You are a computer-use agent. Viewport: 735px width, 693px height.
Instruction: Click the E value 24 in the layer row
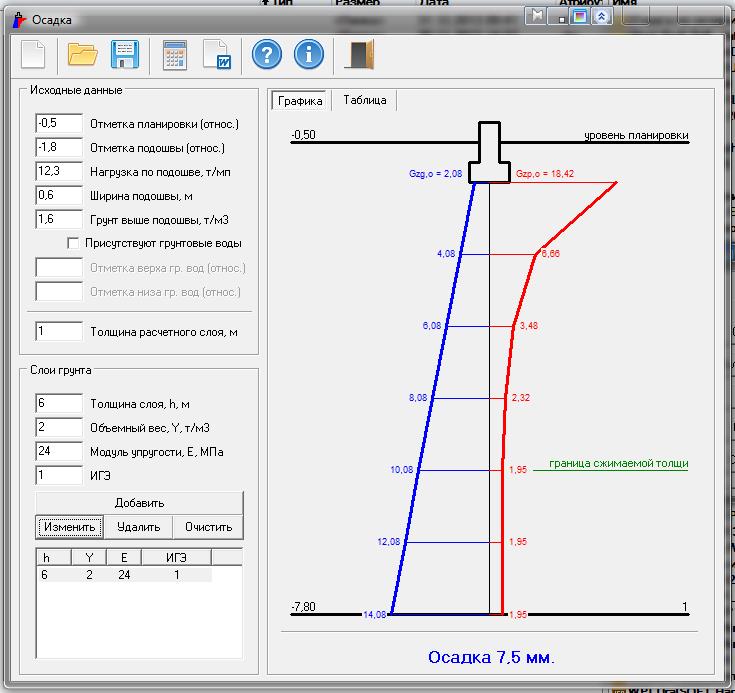pos(124,574)
